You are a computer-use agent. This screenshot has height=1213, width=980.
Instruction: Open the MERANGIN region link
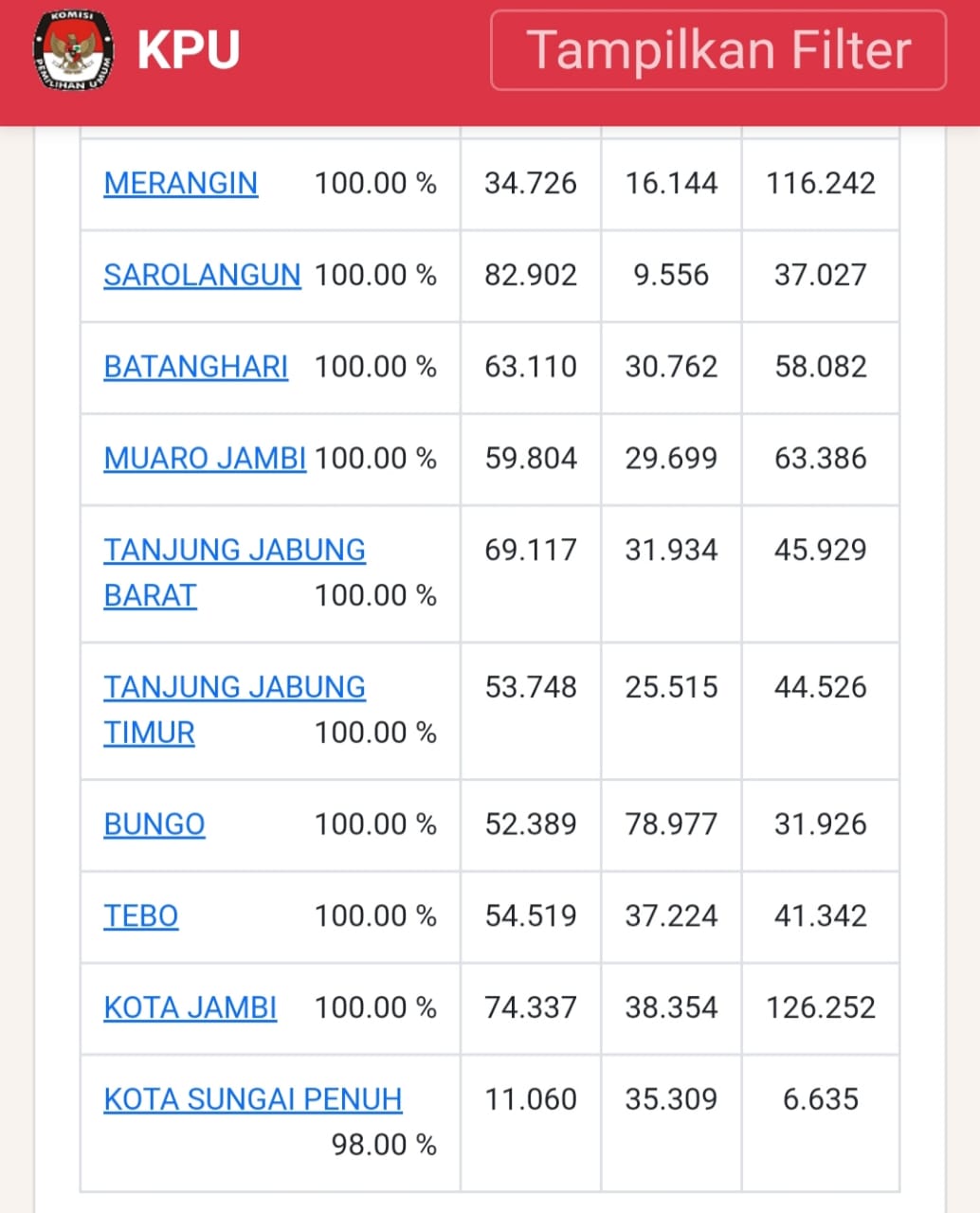click(180, 183)
